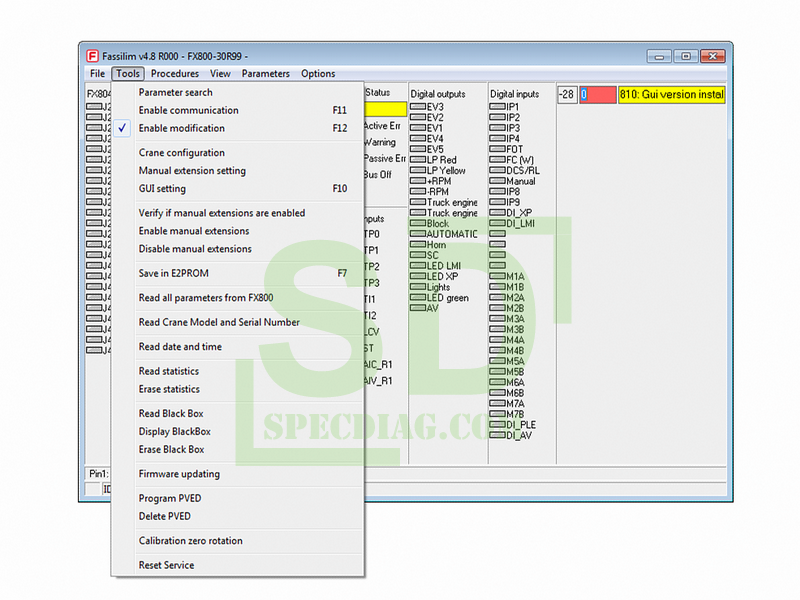Expand the Options menu

318,74
